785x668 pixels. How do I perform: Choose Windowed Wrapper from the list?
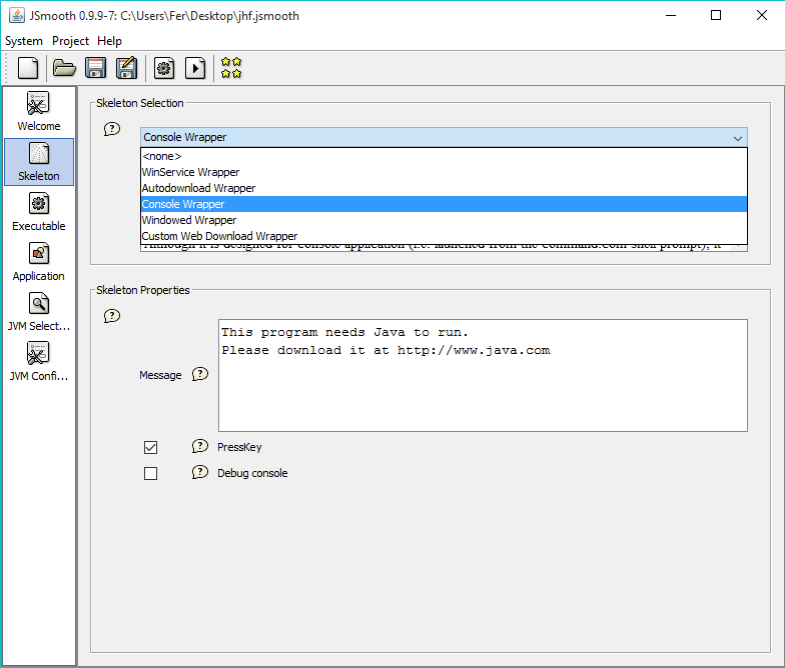coord(189,220)
